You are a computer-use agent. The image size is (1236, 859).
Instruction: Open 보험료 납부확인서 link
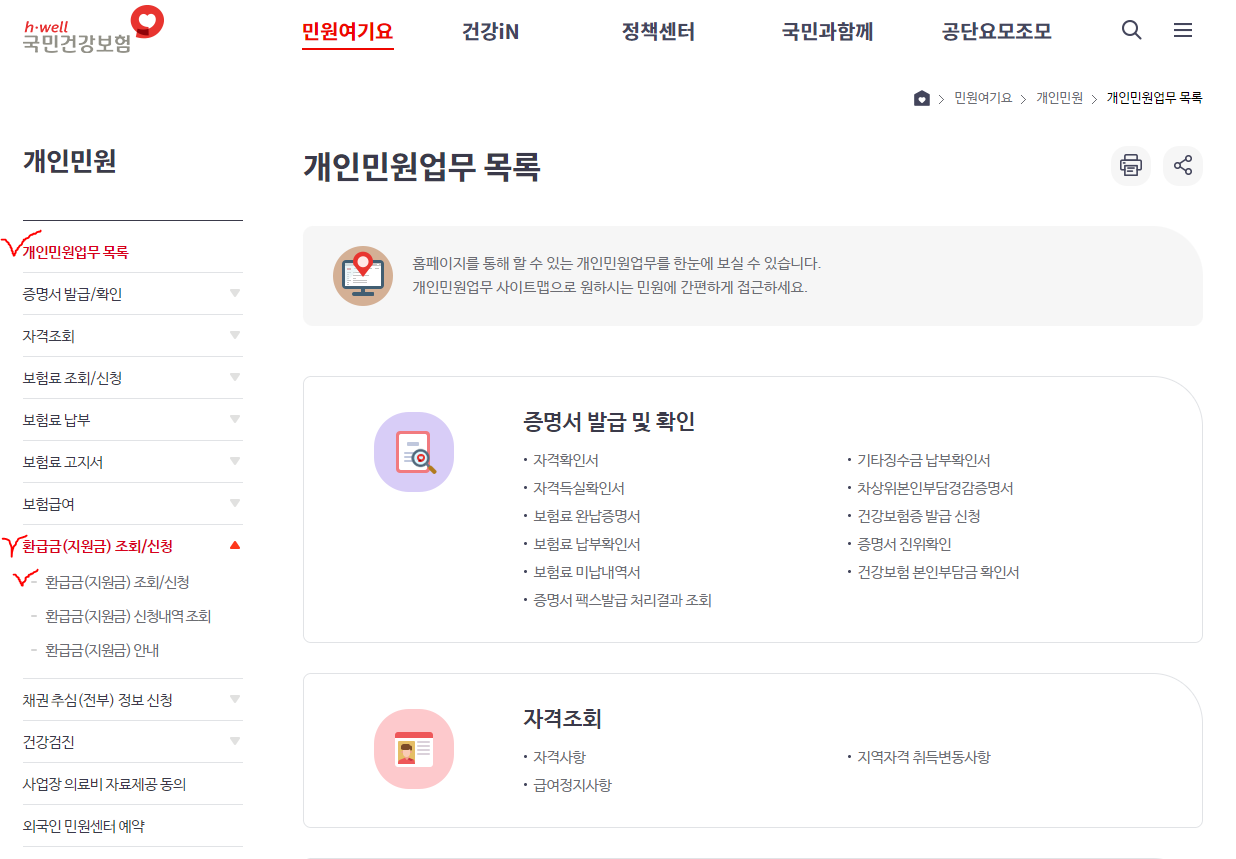[x=587, y=544]
